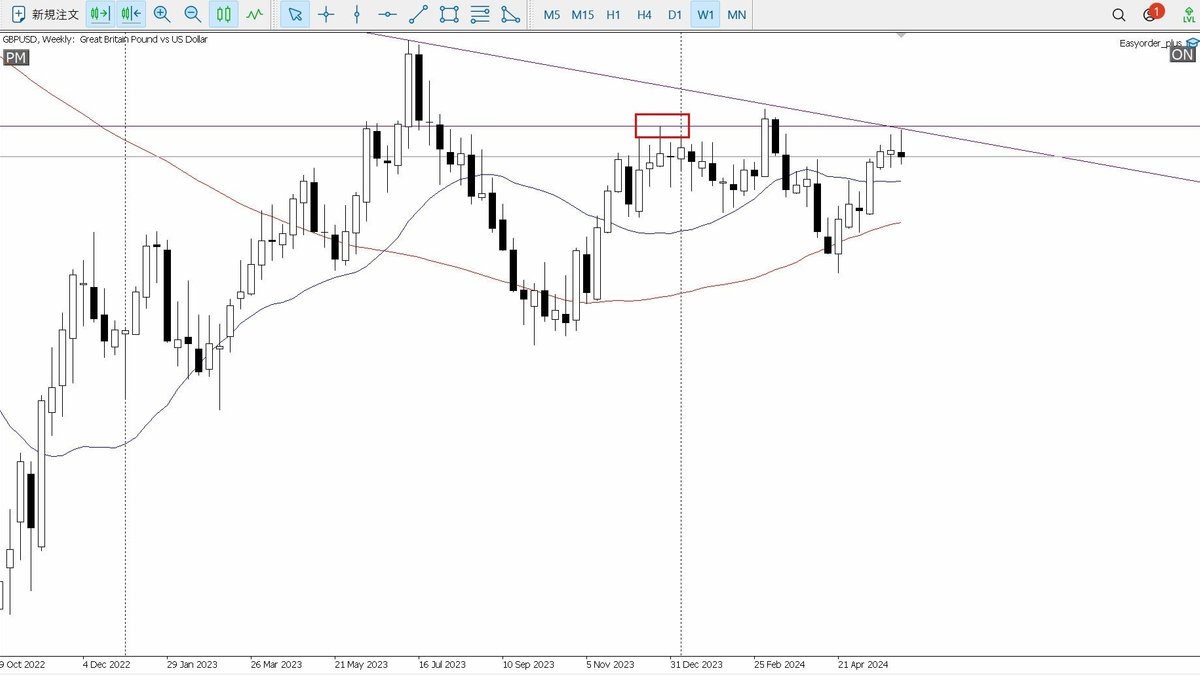
Task: Toggle the ON button on chart
Action: pyautogui.click(x=1183, y=55)
